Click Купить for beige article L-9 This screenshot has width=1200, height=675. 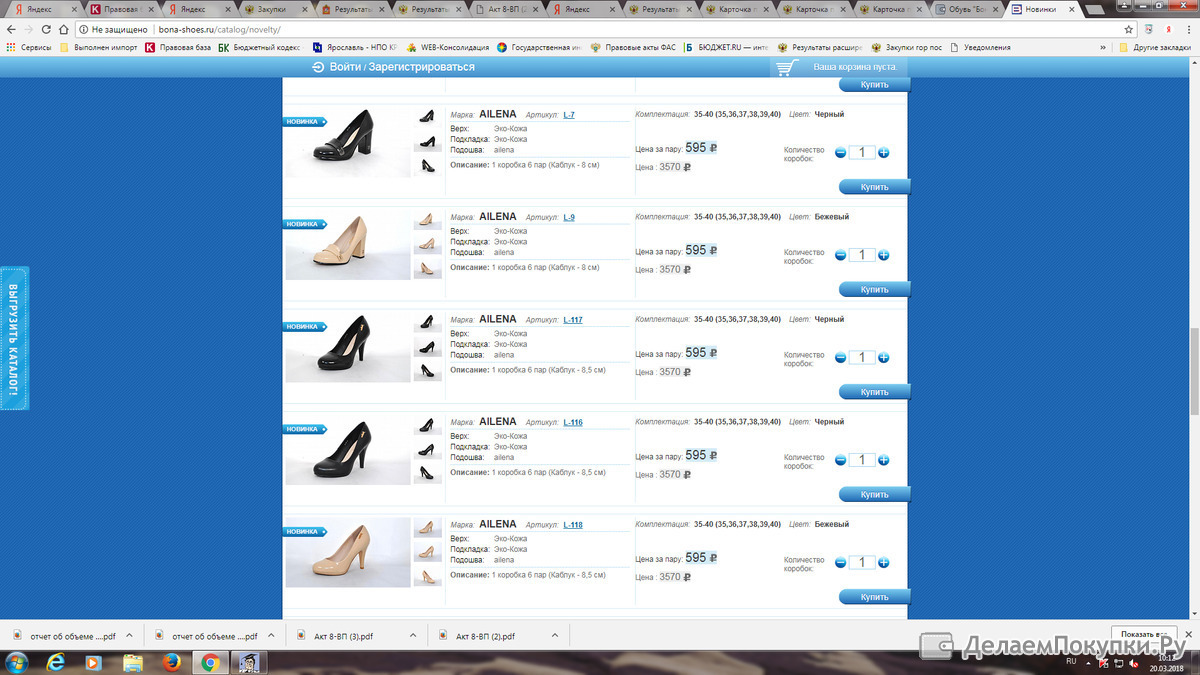click(x=874, y=290)
